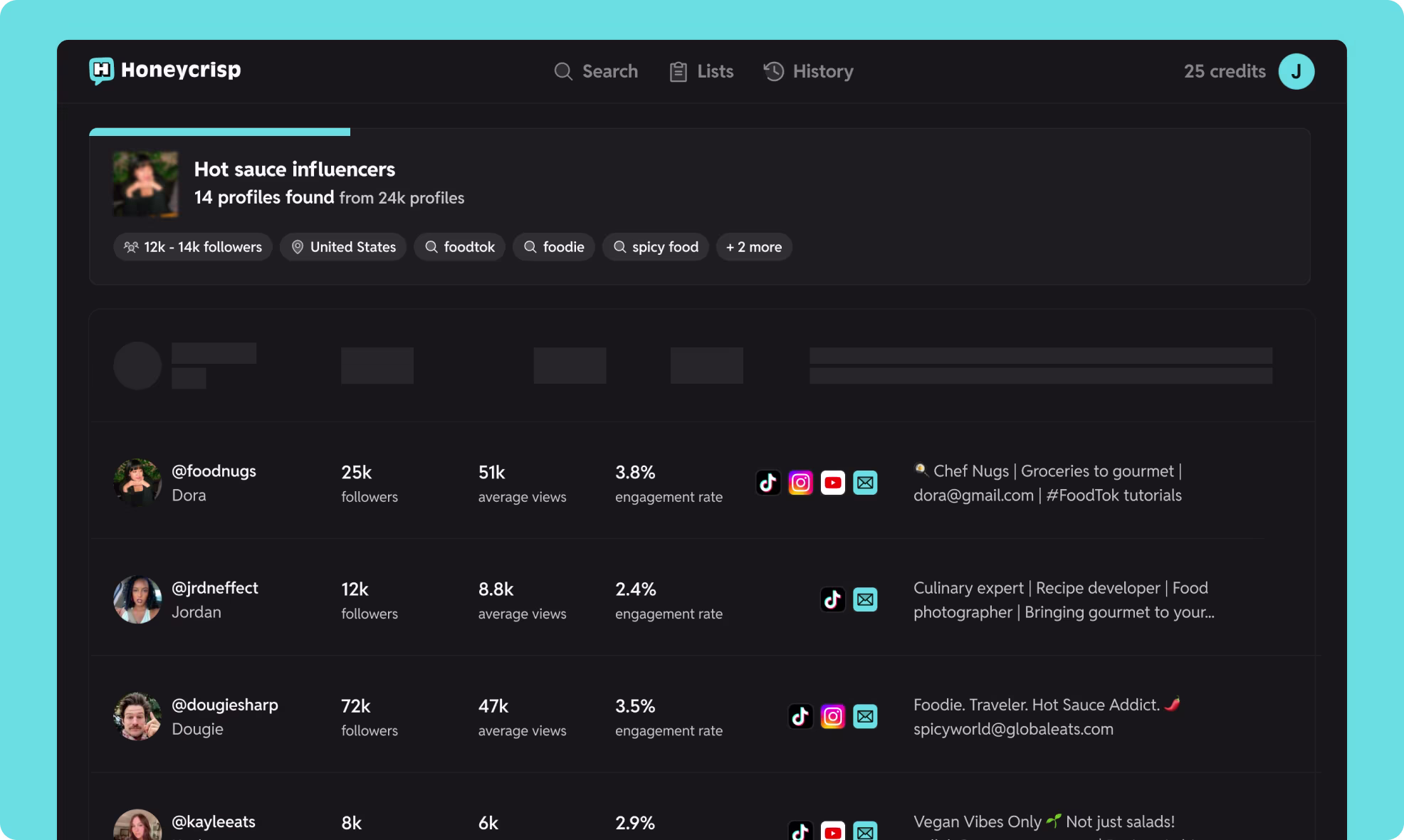The height and width of the screenshot is (840, 1404).
Task: Open the user avatar J menu
Action: click(x=1296, y=71)
